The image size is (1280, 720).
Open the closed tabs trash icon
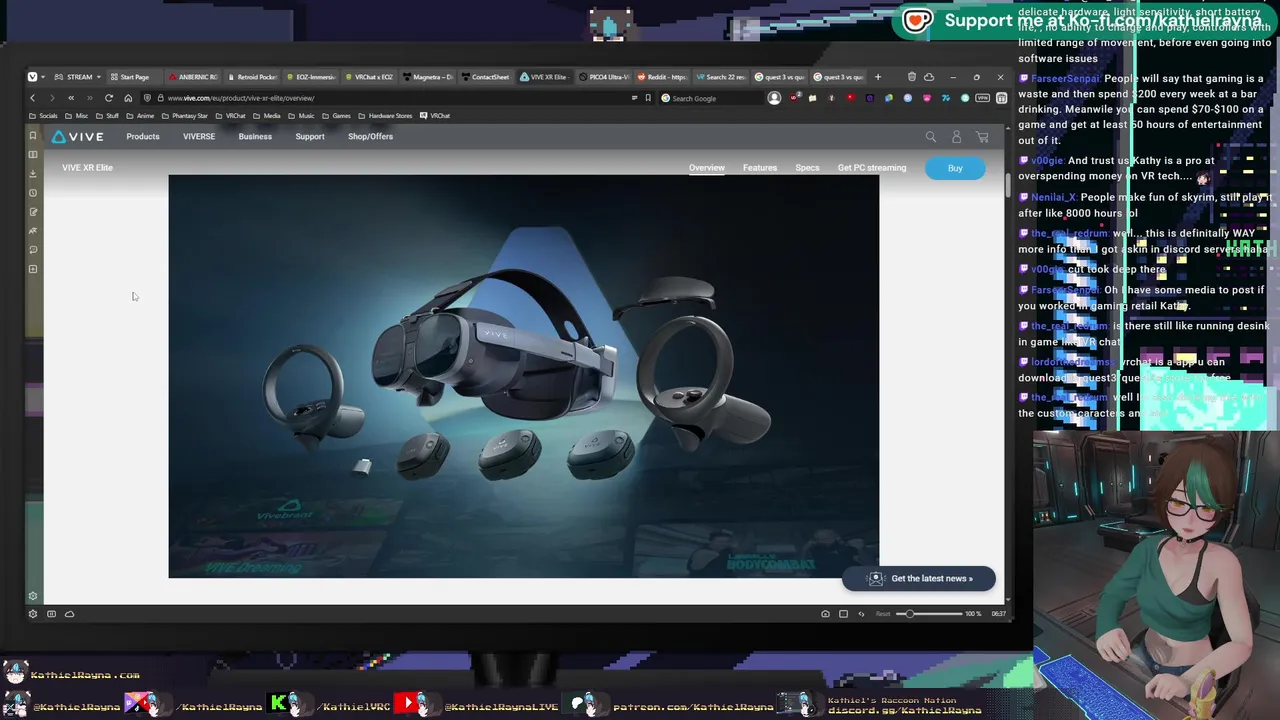[911, 77]
